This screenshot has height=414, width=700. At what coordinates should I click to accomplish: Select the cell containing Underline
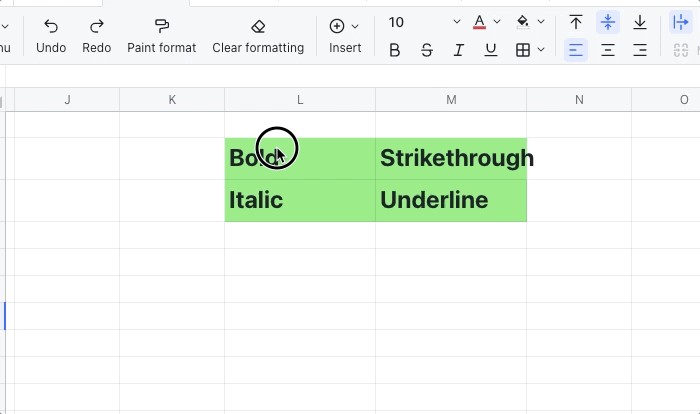pos(451,200)
